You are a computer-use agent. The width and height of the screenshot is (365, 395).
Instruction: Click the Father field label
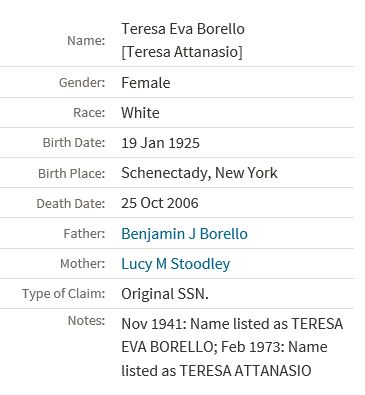tap(84, 233)
